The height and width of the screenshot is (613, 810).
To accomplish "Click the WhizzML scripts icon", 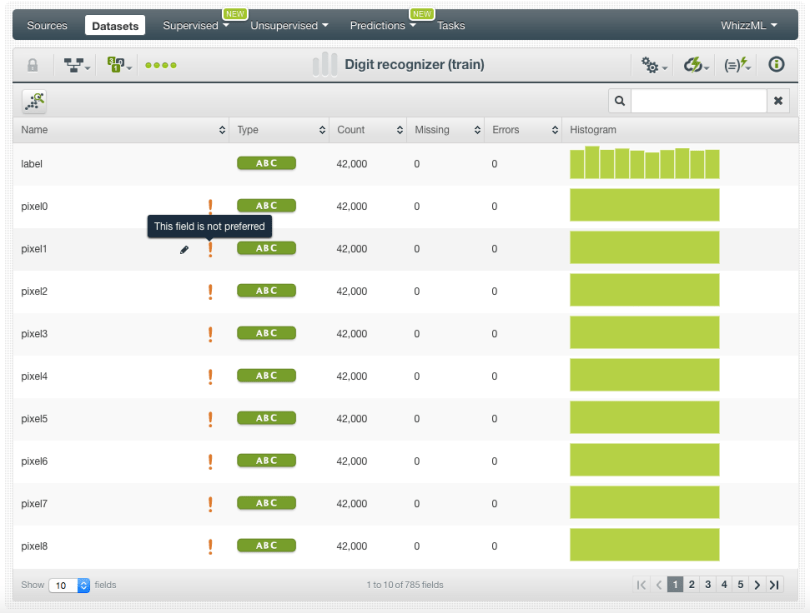I will coord(738,65).
